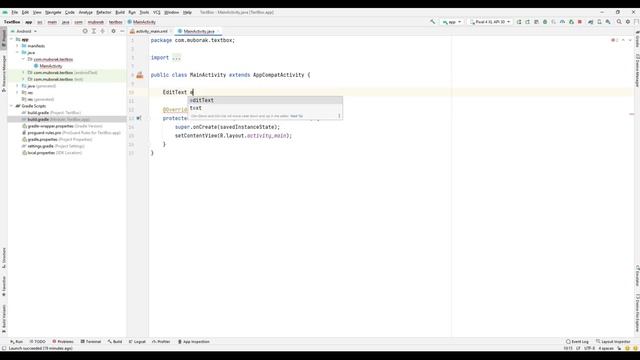Open the Refactor menu
Viewport: 640px width, 360px height.
104,12
